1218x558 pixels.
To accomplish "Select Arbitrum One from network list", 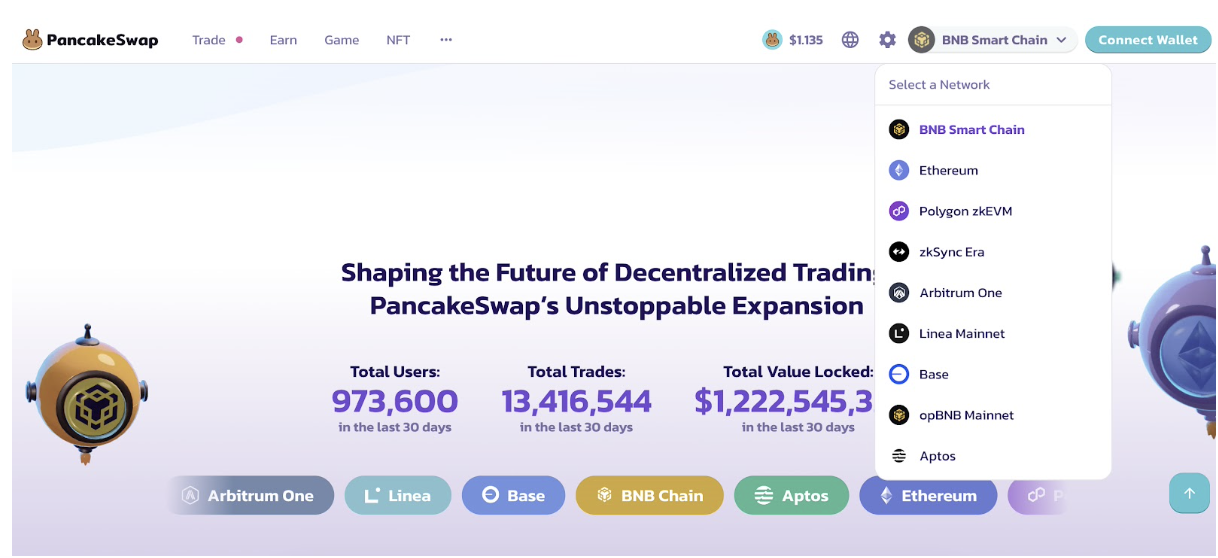I will pos(993,293).
